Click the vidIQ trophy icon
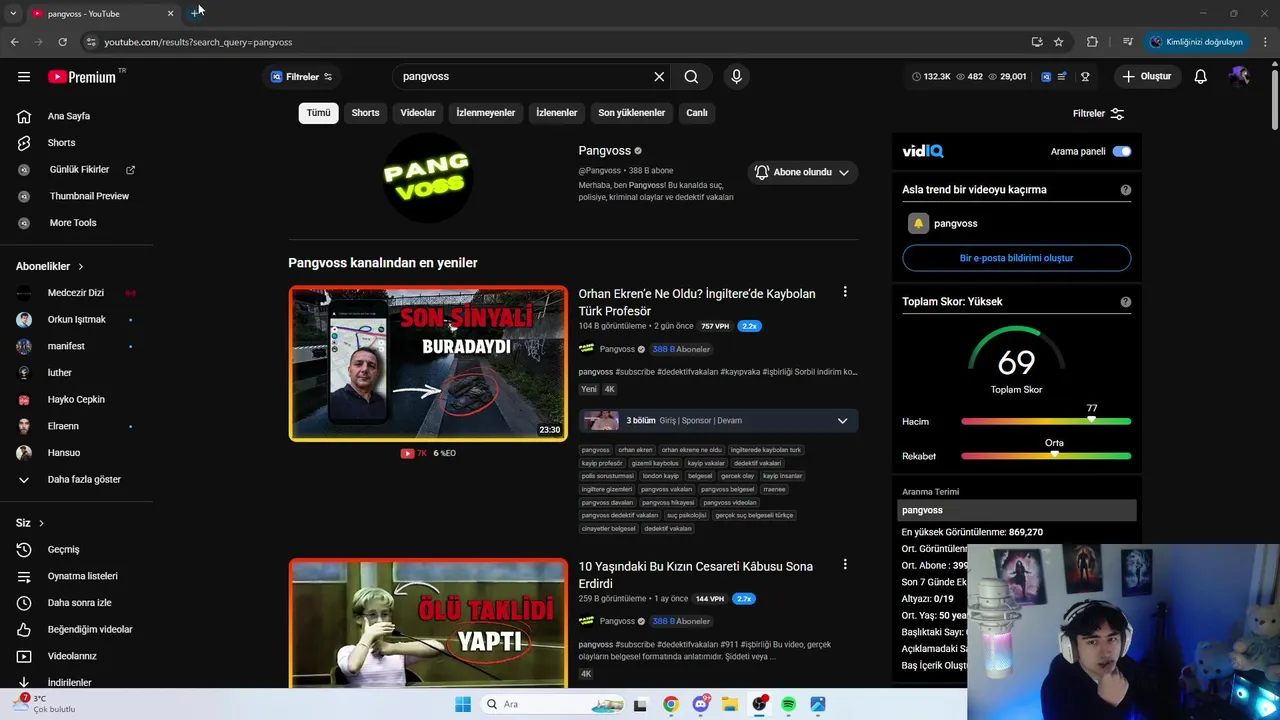 coord(1085,77)
